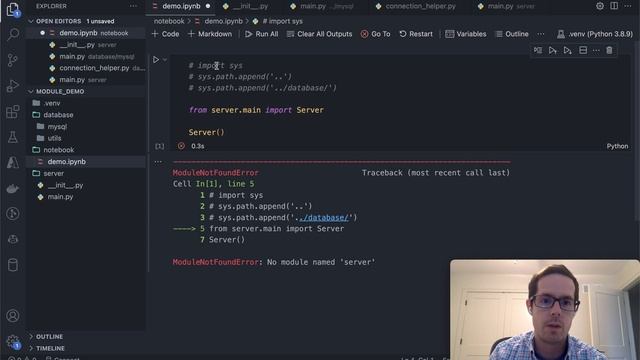Open the Run and Debug view

point(13,86)
